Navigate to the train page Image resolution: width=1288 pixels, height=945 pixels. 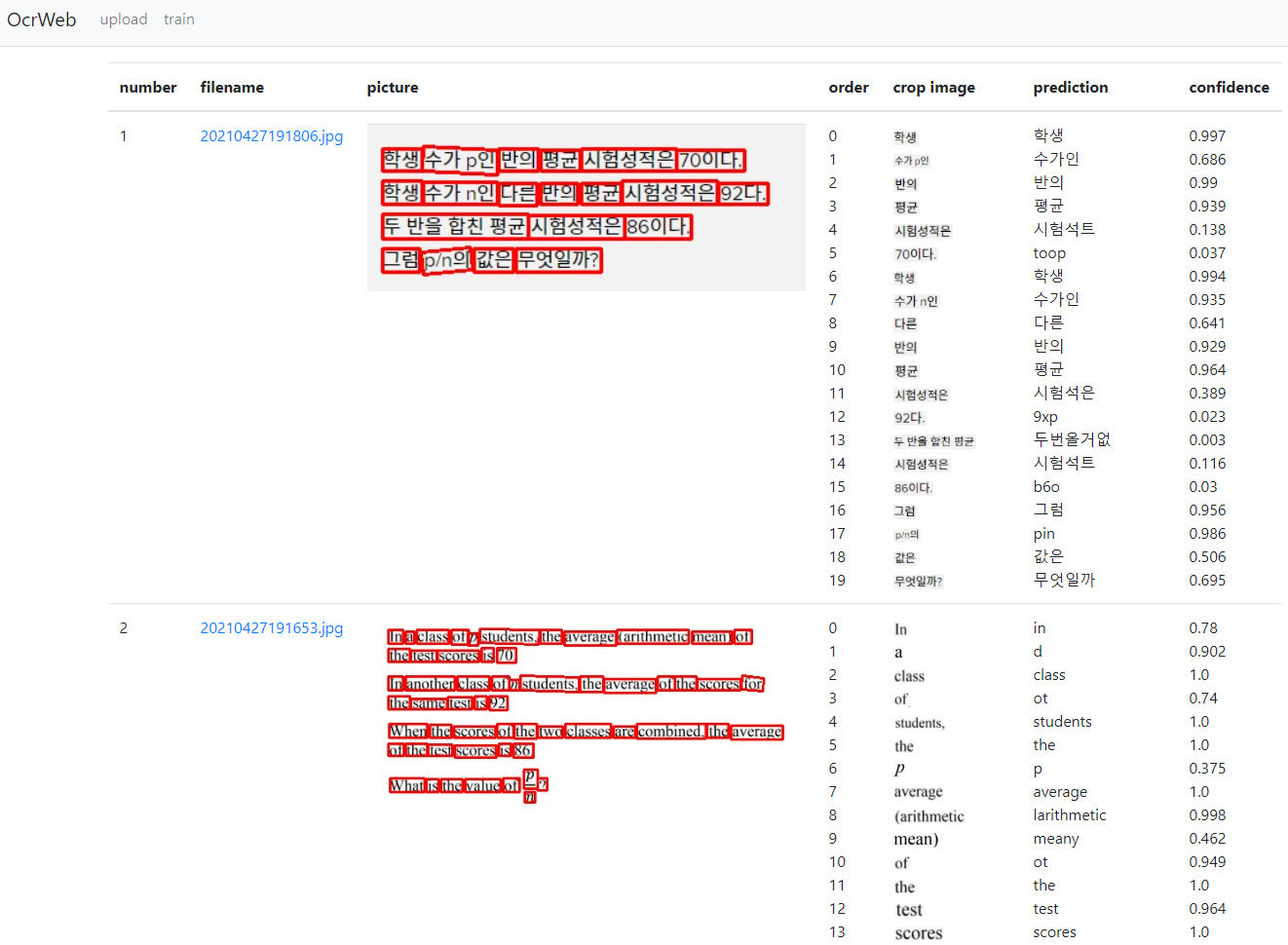click(178, 19)
